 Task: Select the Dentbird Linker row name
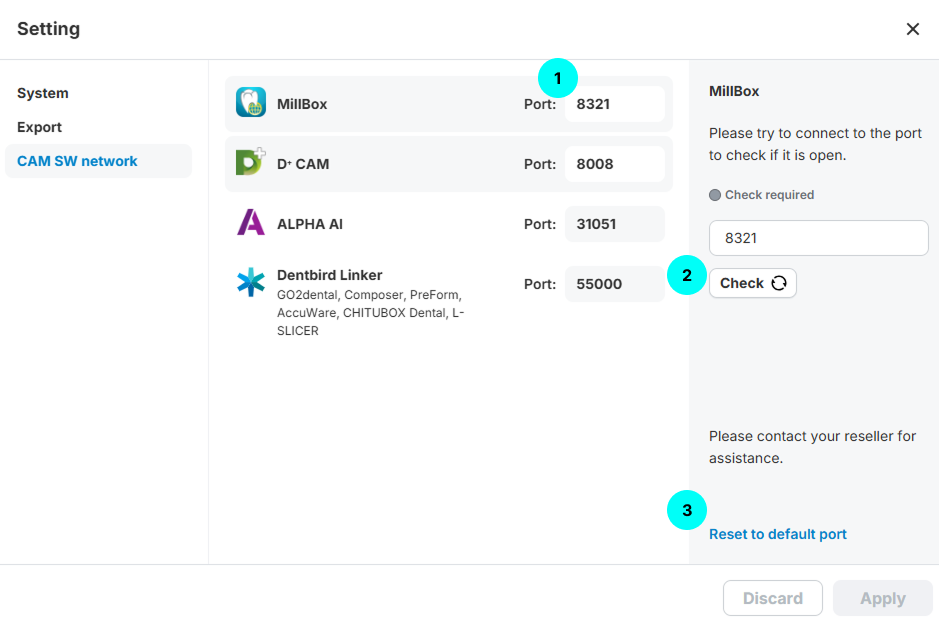[329, 275]
